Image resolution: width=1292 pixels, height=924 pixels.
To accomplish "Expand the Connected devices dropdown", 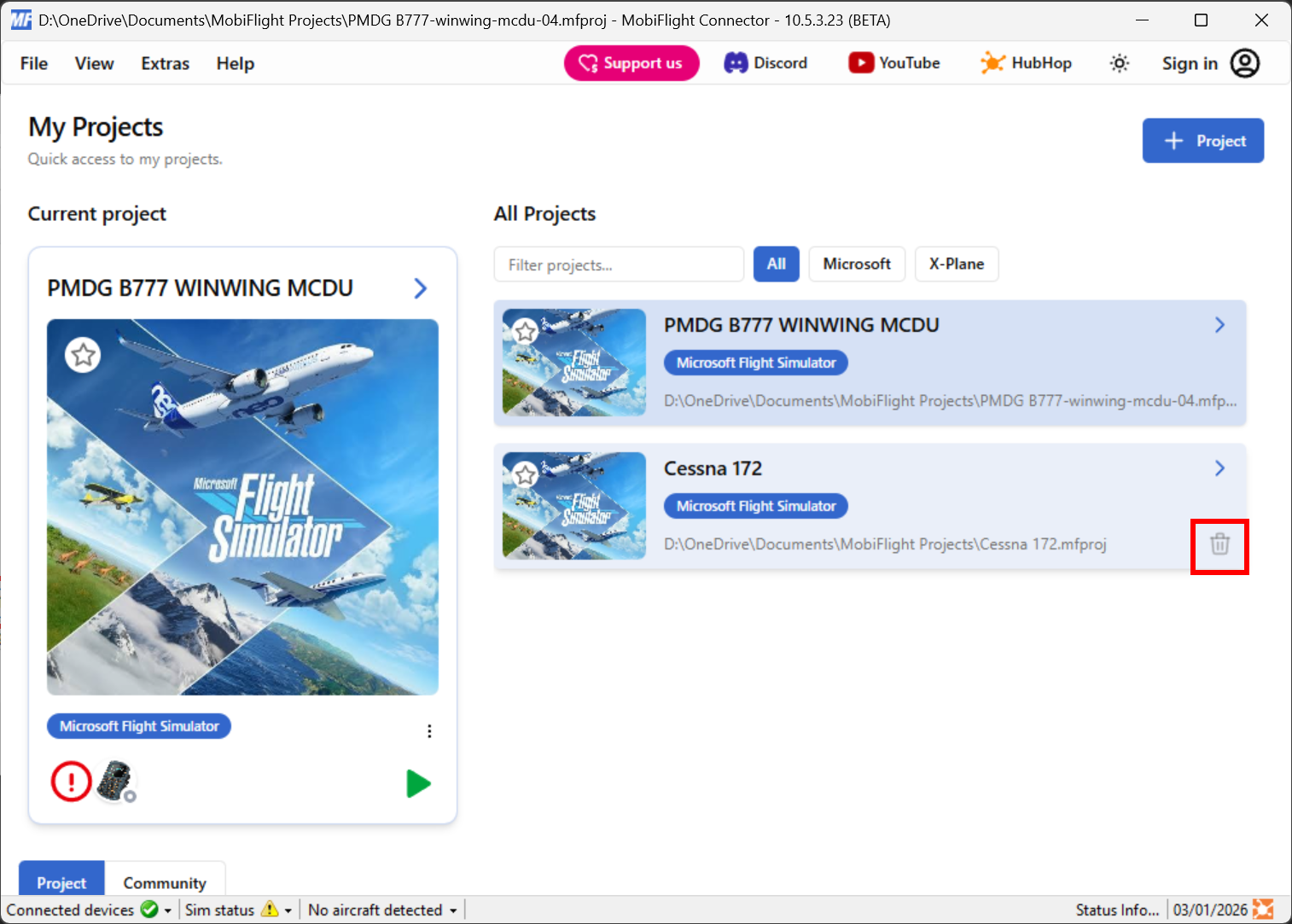I will click(x=167, y=909).
